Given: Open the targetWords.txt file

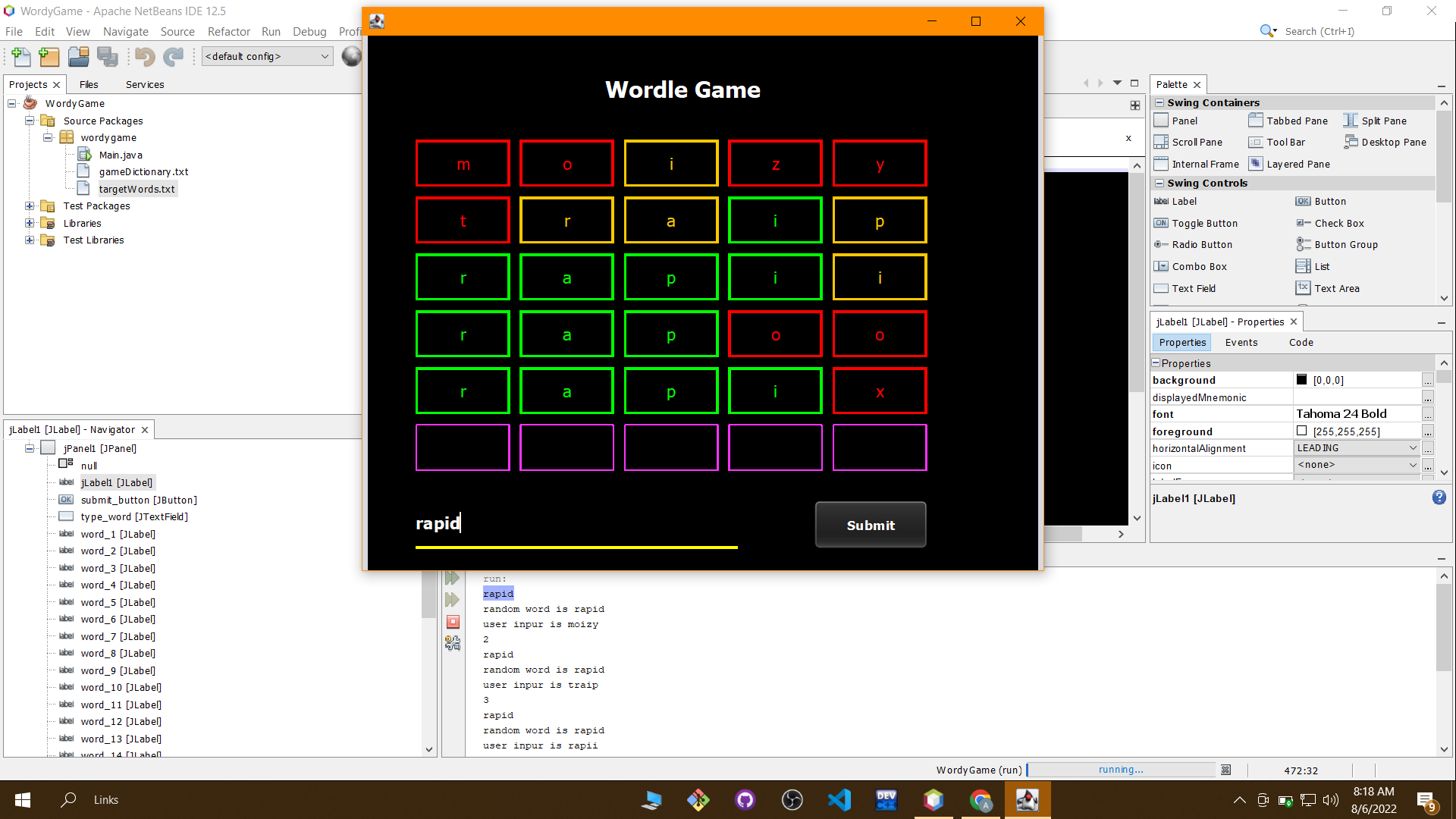Looking at the screenshot, I should (x=136, y=189).
